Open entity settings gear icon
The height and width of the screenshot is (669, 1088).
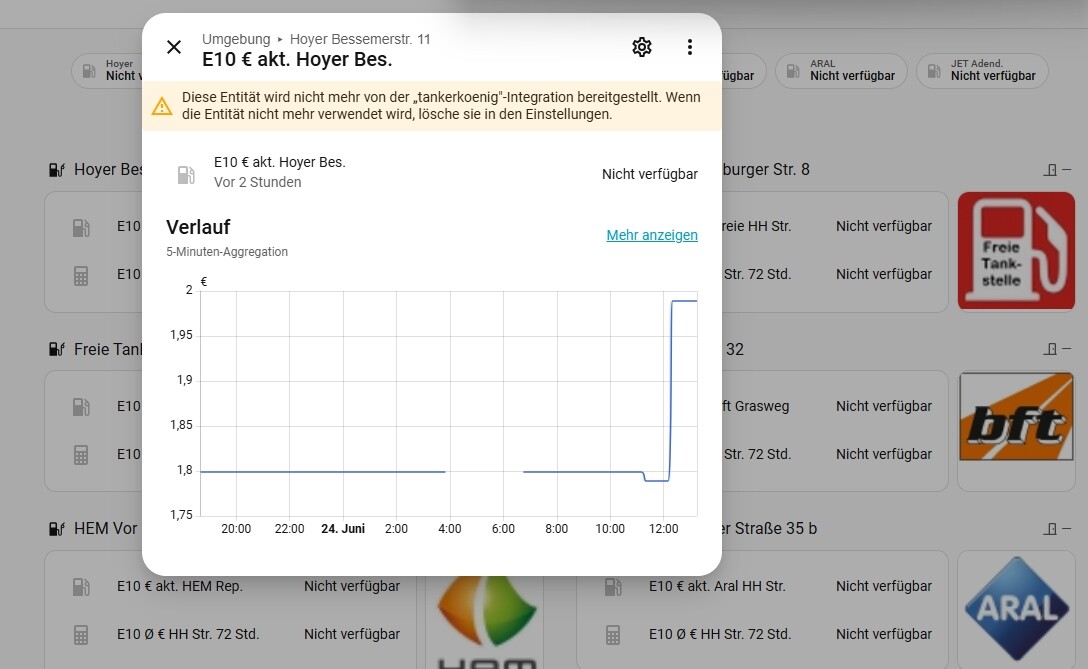(x=642, y=47)
